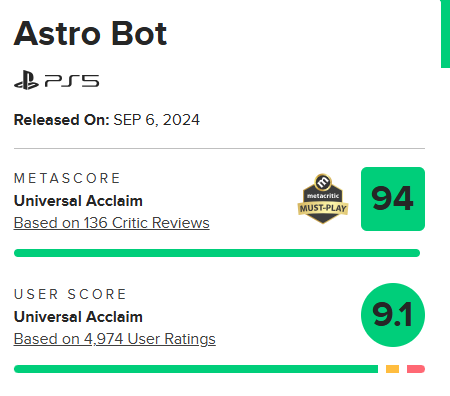Click the PlayStation symbol icon

click(26, 80)
